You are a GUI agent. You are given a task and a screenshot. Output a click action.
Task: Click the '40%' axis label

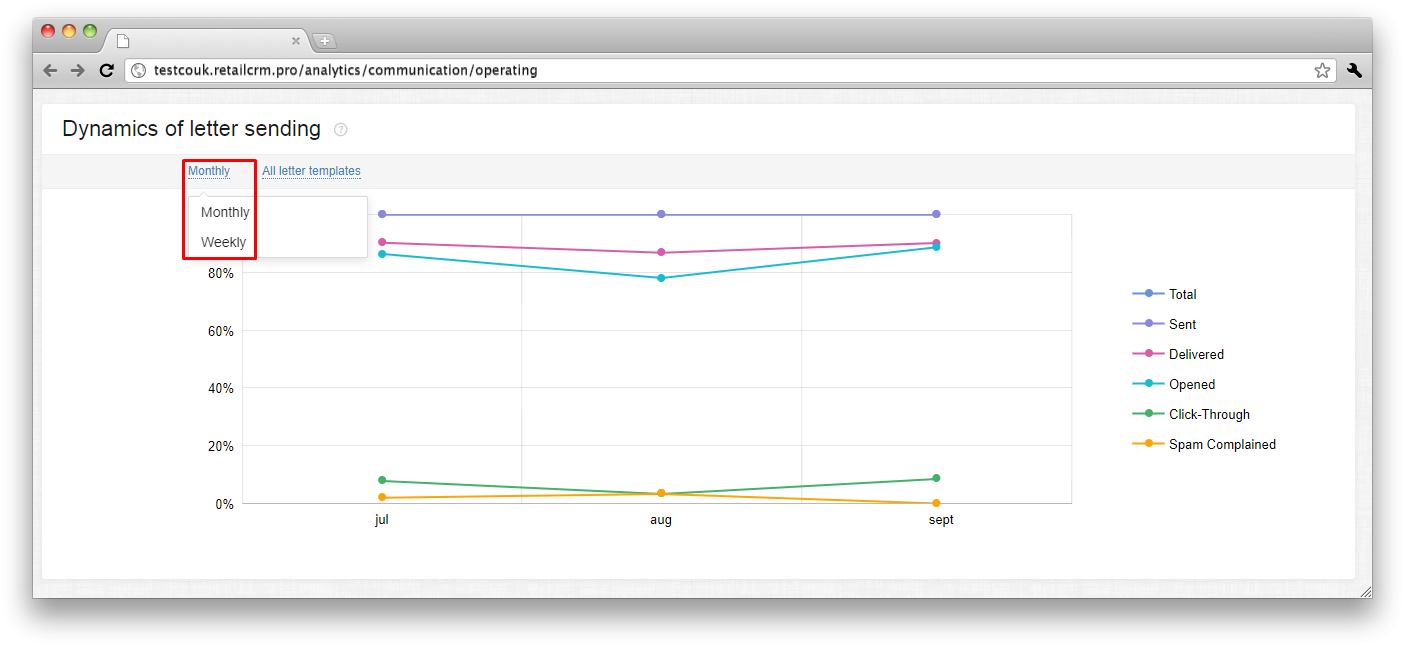pos(221,388)
